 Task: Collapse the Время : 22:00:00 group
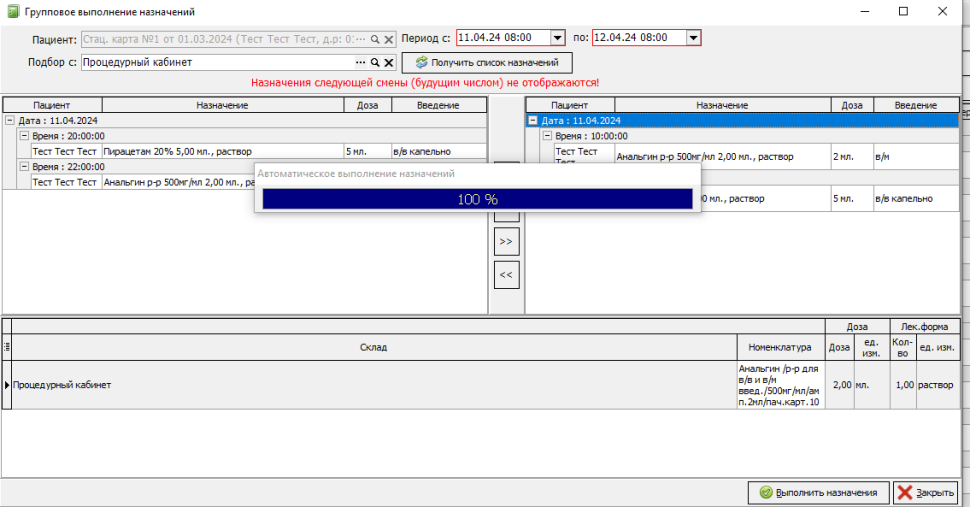click(24, 167)
